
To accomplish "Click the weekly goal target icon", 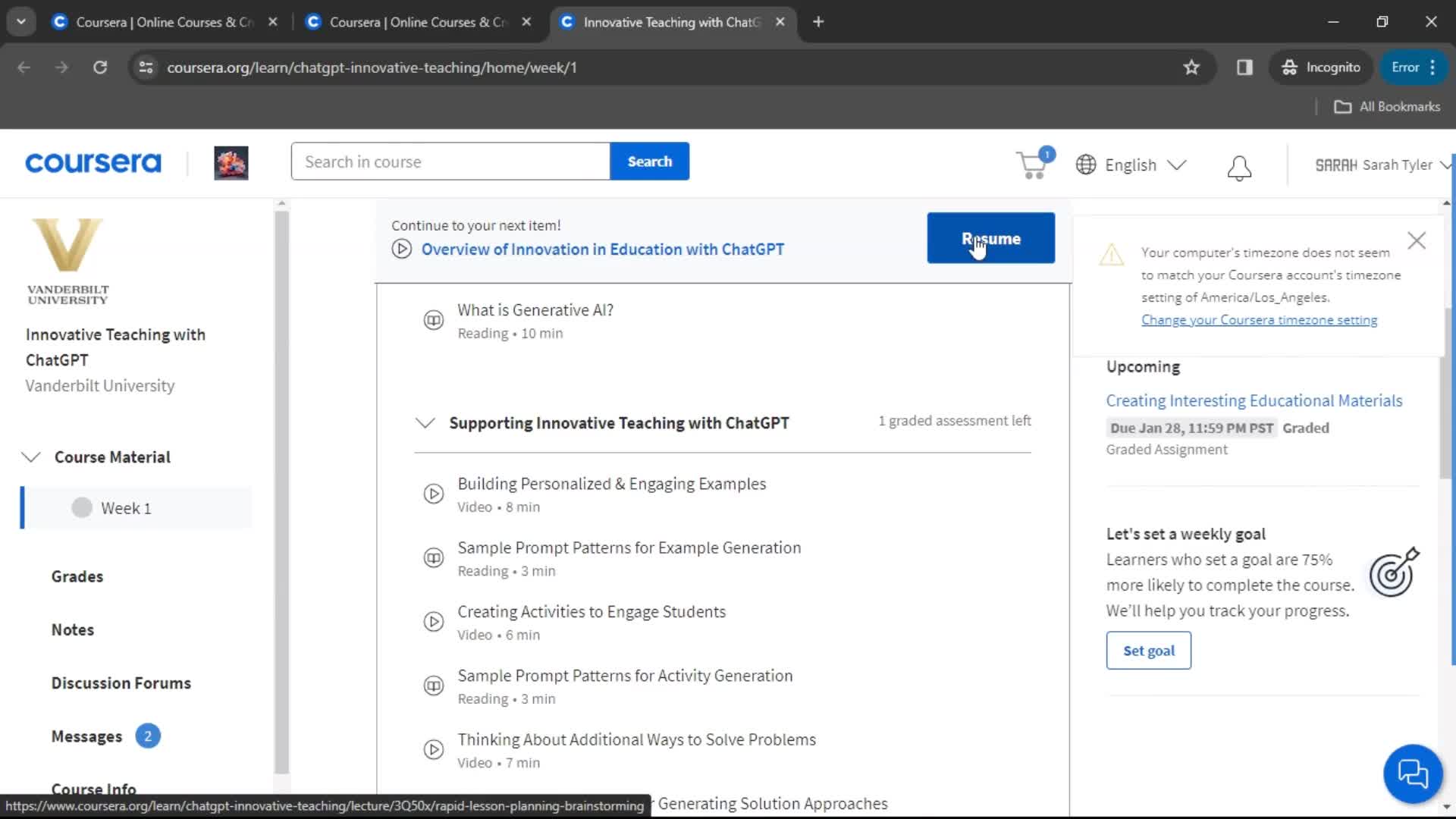I will [1394, 573].
